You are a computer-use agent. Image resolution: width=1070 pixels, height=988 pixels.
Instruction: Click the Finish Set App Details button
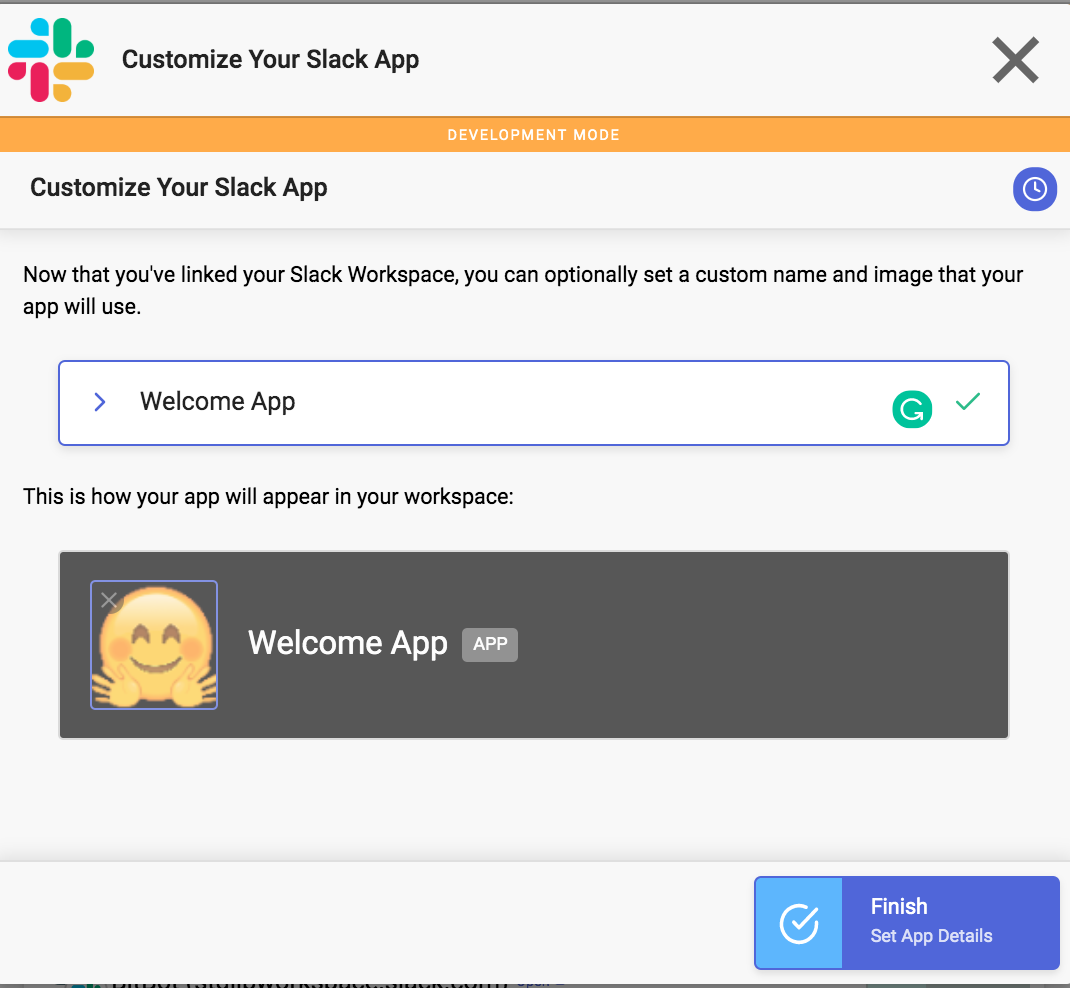point(906,922)
